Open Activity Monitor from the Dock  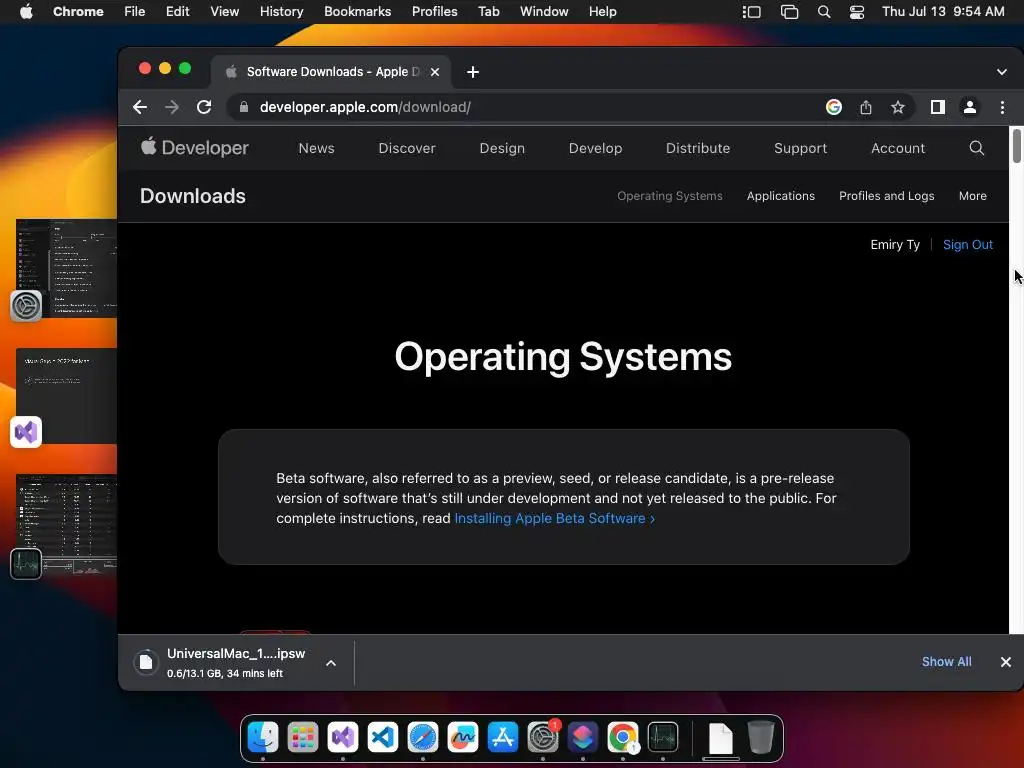pyautogui.click(x=663, y=737)
